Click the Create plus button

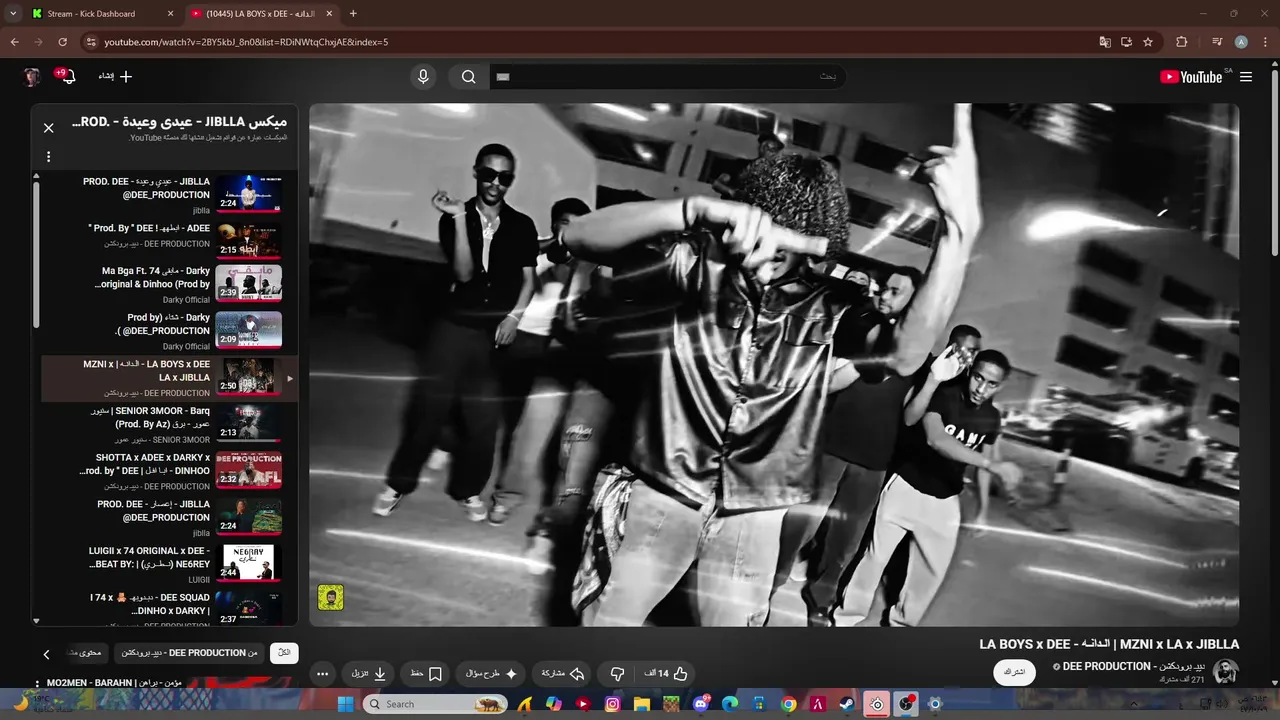pos(115,77)
